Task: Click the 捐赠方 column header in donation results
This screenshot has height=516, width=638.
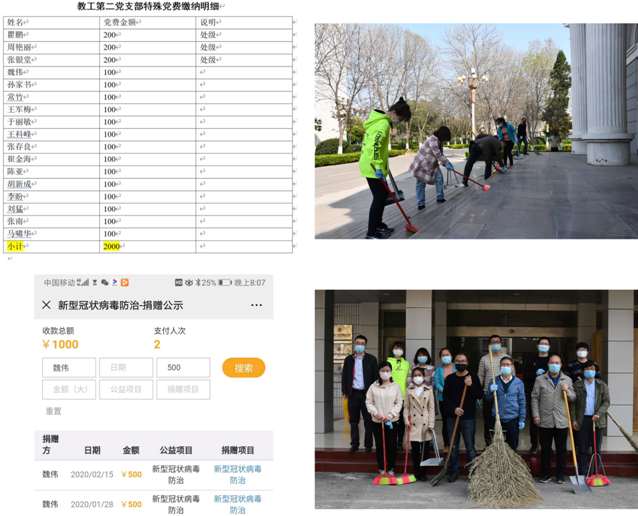Action: coord(50,444)
